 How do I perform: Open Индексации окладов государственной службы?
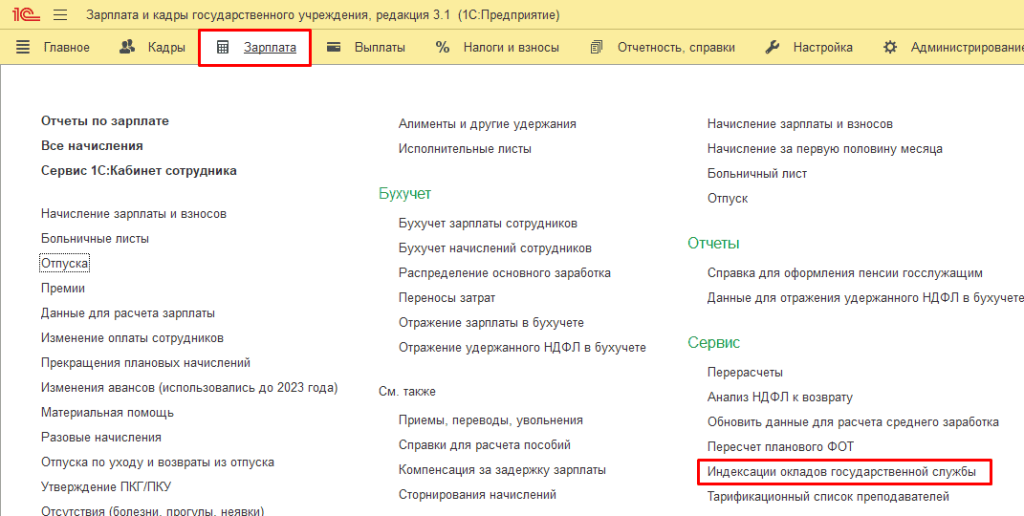[842, 471]
